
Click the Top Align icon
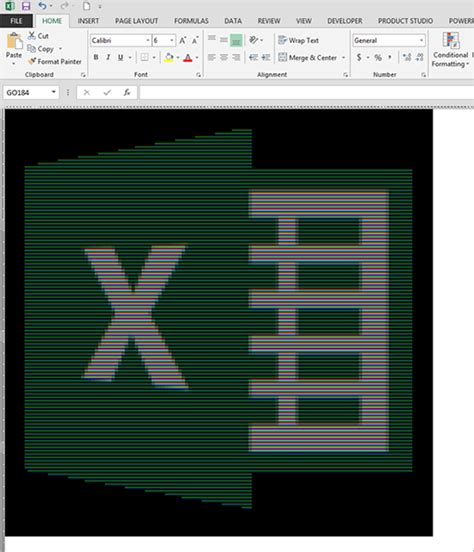click(x=212, y=39)
